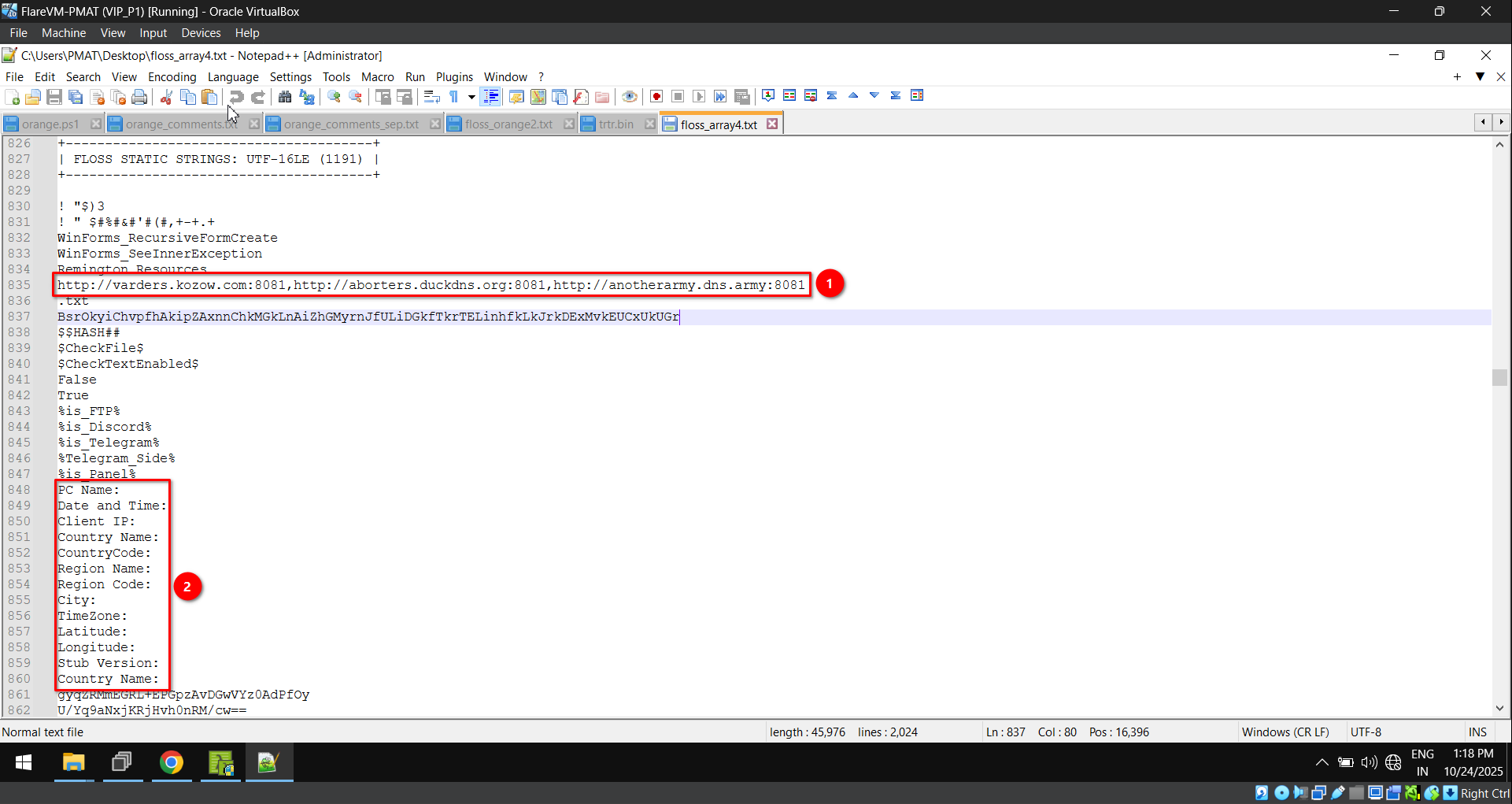Screen dimensions: 1512x804
Task: Open the tab list triangle dropdown
Action: [1481, 77]
